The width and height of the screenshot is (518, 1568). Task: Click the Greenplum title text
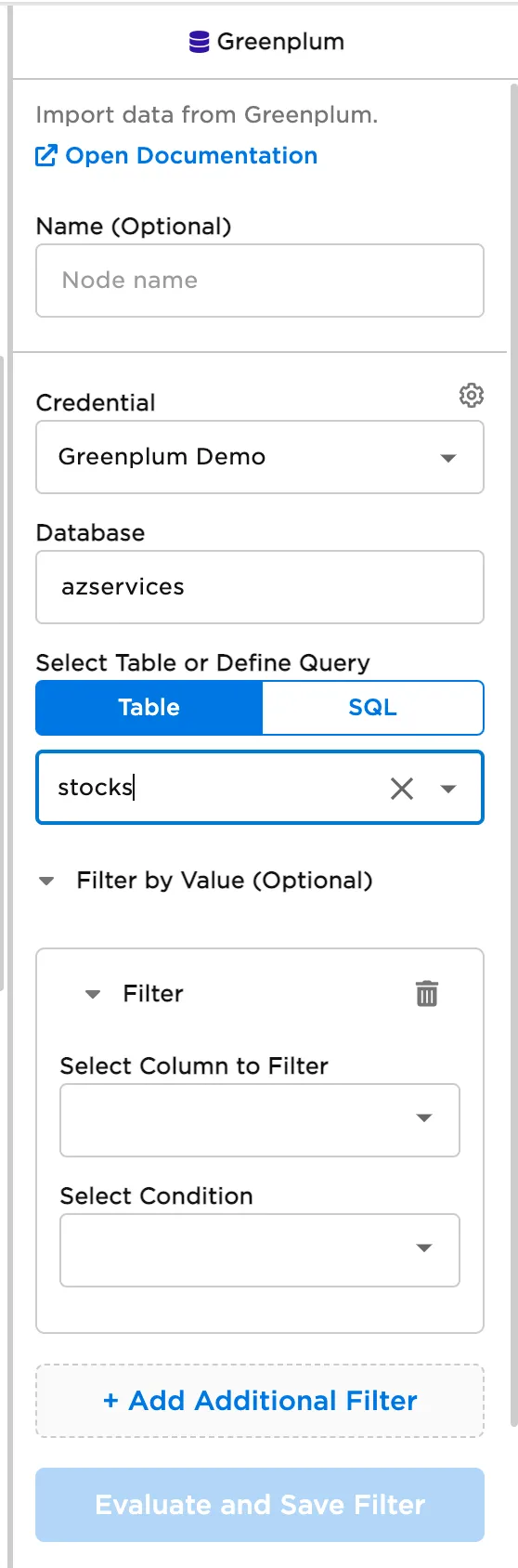[x=280, y=42]
